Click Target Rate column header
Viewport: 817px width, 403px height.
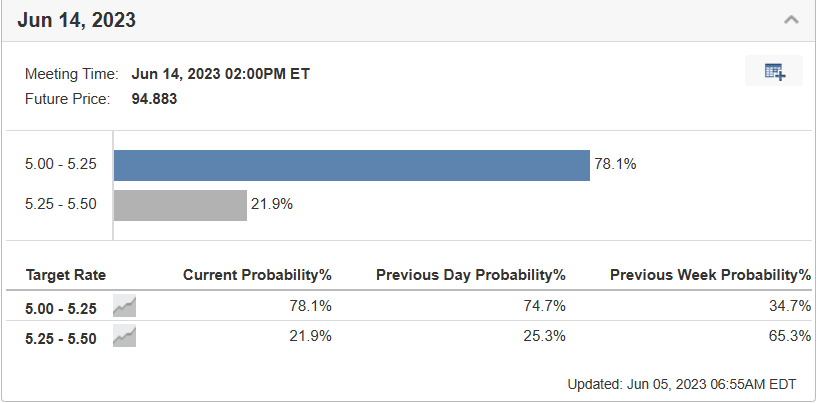[66, 275]
